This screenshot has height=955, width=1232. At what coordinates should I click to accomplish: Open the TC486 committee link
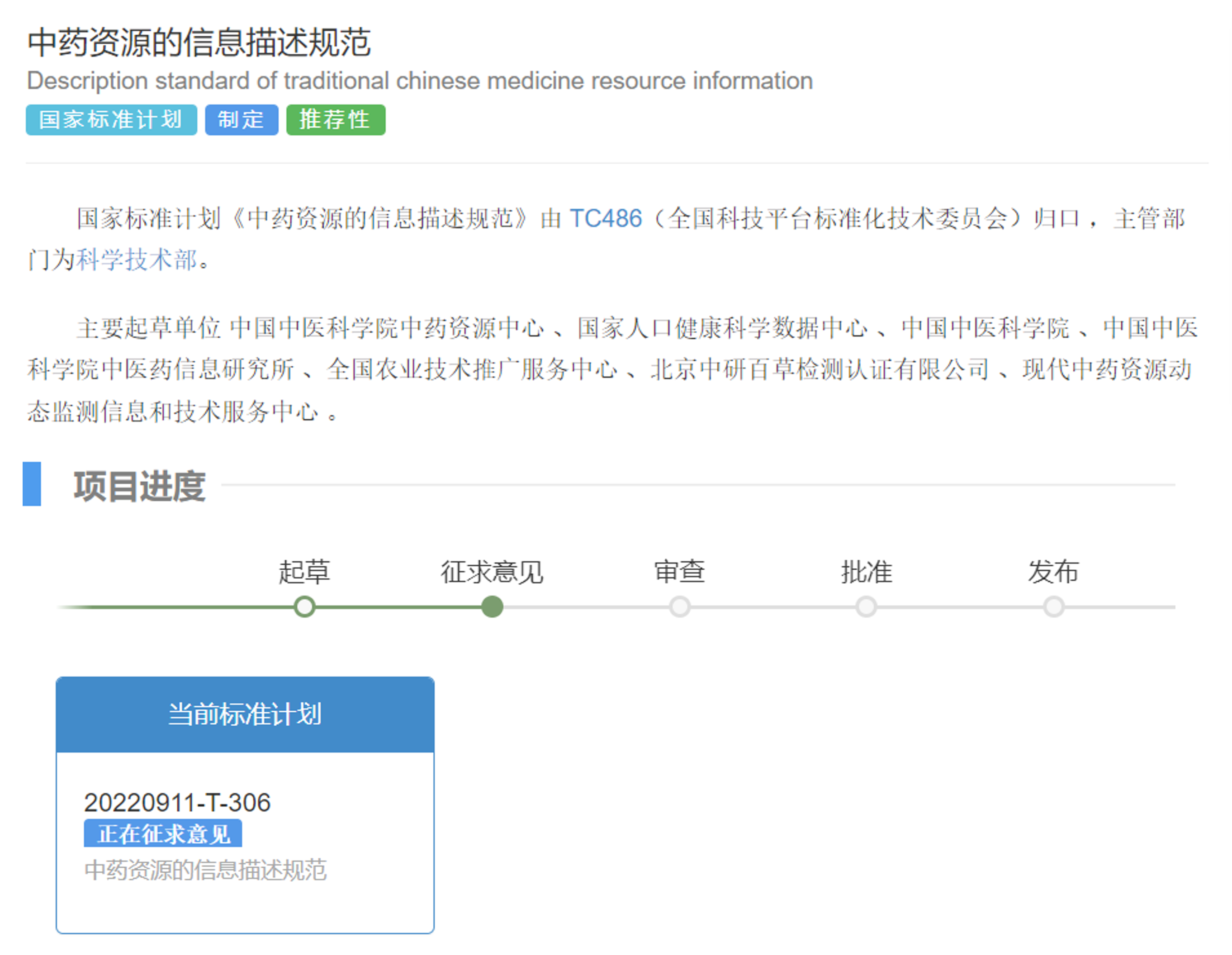605,218
